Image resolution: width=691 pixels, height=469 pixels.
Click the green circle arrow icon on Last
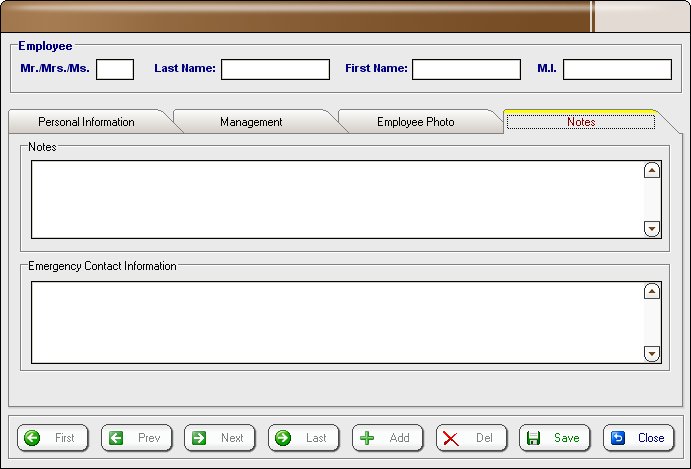283,438
